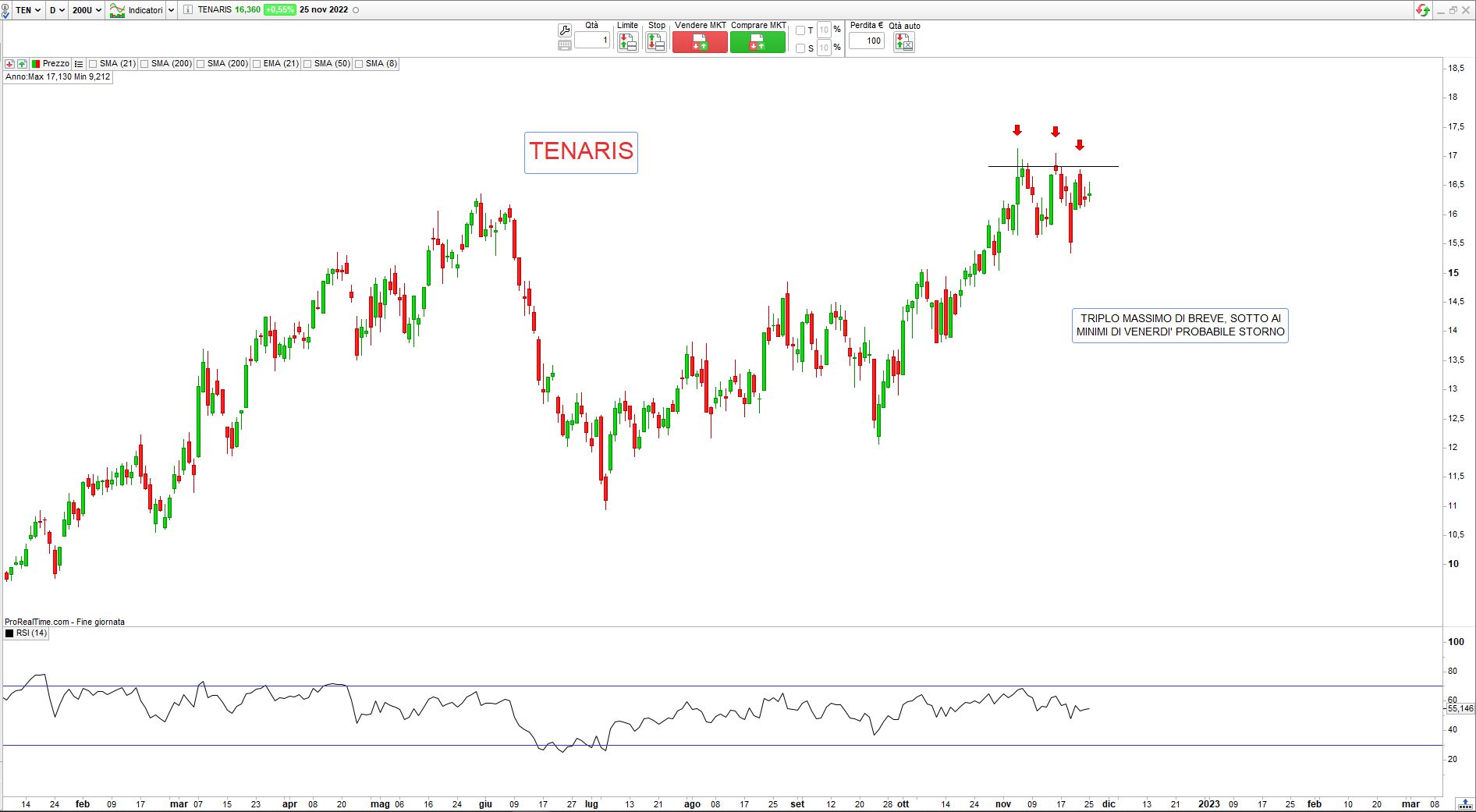Enable the SMA (21) checkbox

coord(93,64)
